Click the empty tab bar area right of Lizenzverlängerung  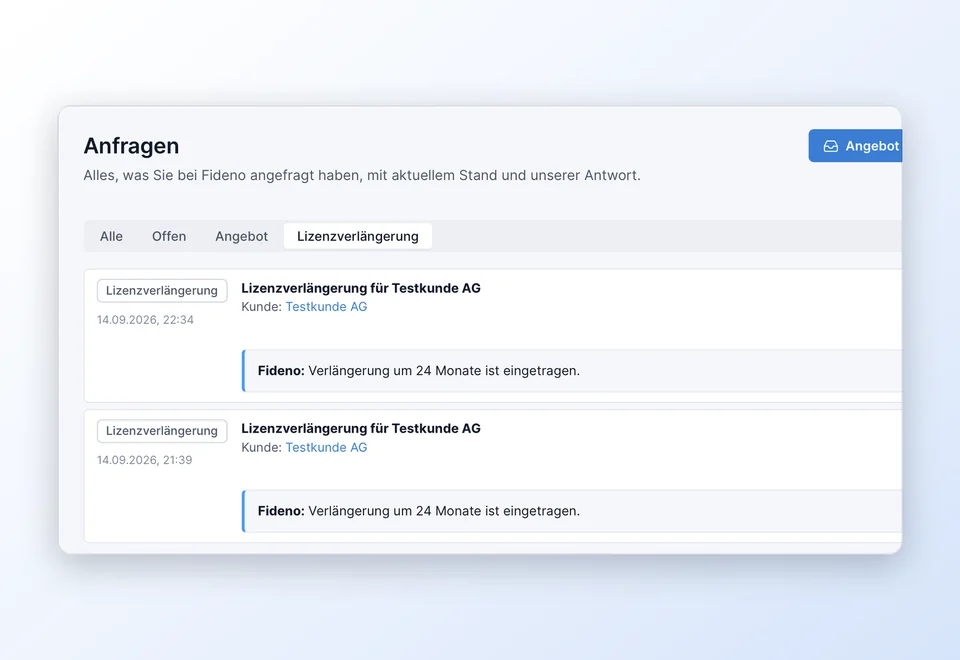[667, 236]
